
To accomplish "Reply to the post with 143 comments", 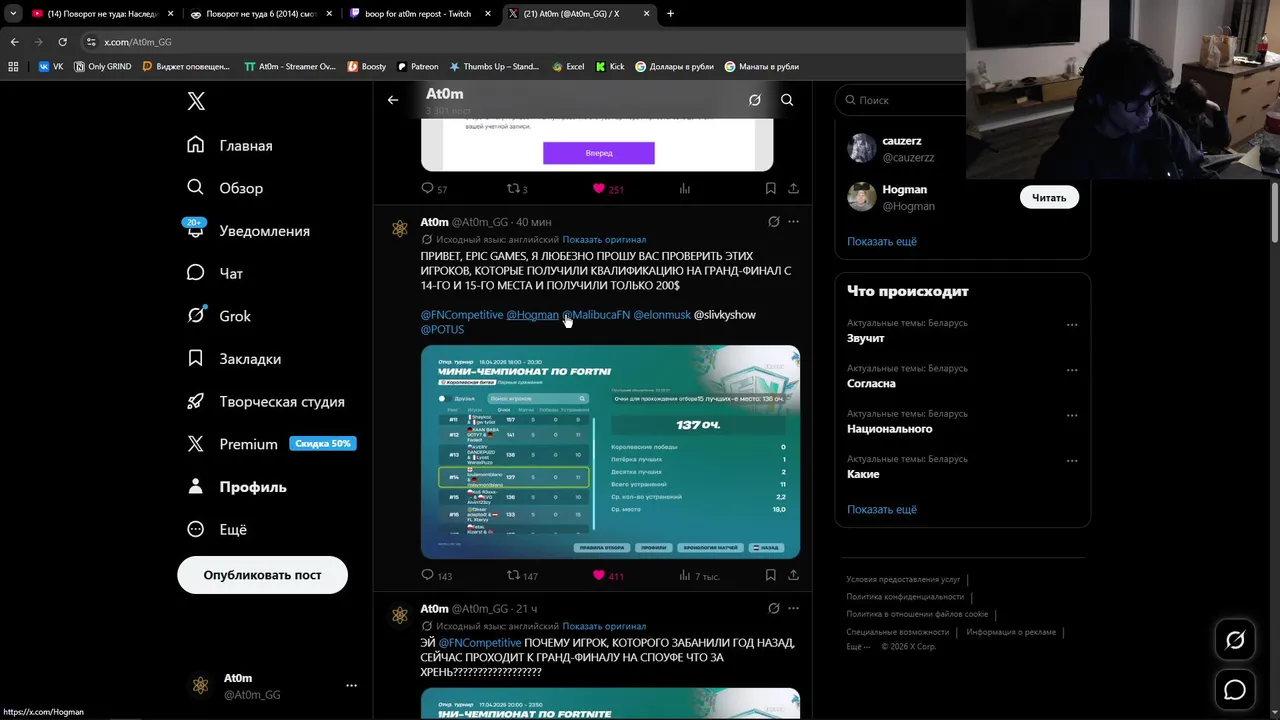I will click(436, 575).
